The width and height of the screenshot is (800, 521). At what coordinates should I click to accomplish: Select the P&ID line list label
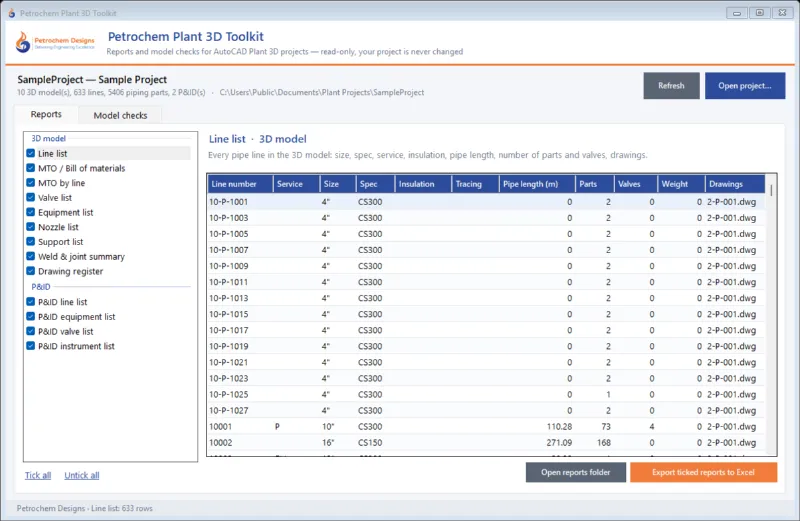(62, 302)
